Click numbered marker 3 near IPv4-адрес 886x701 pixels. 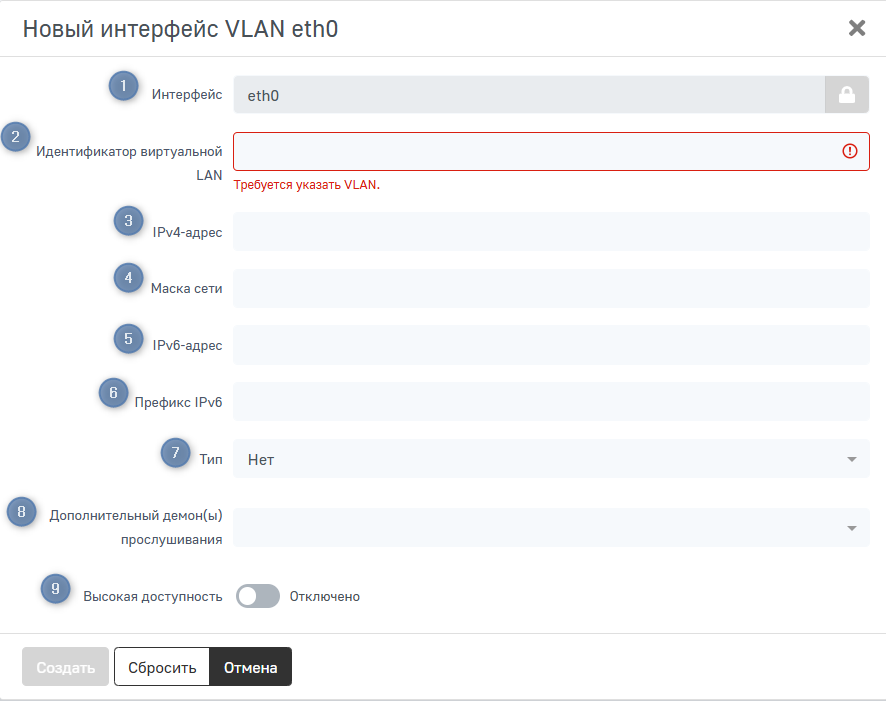point(128,221)
